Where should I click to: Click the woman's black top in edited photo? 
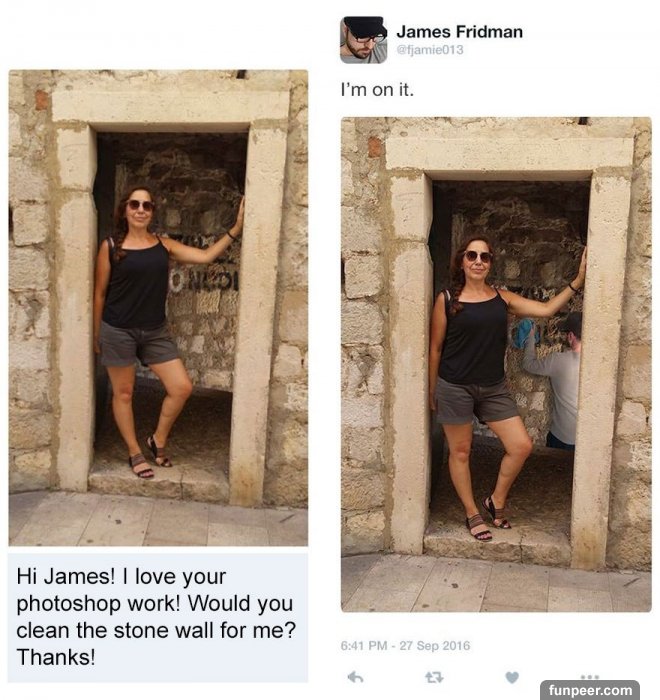click(474, 336)
